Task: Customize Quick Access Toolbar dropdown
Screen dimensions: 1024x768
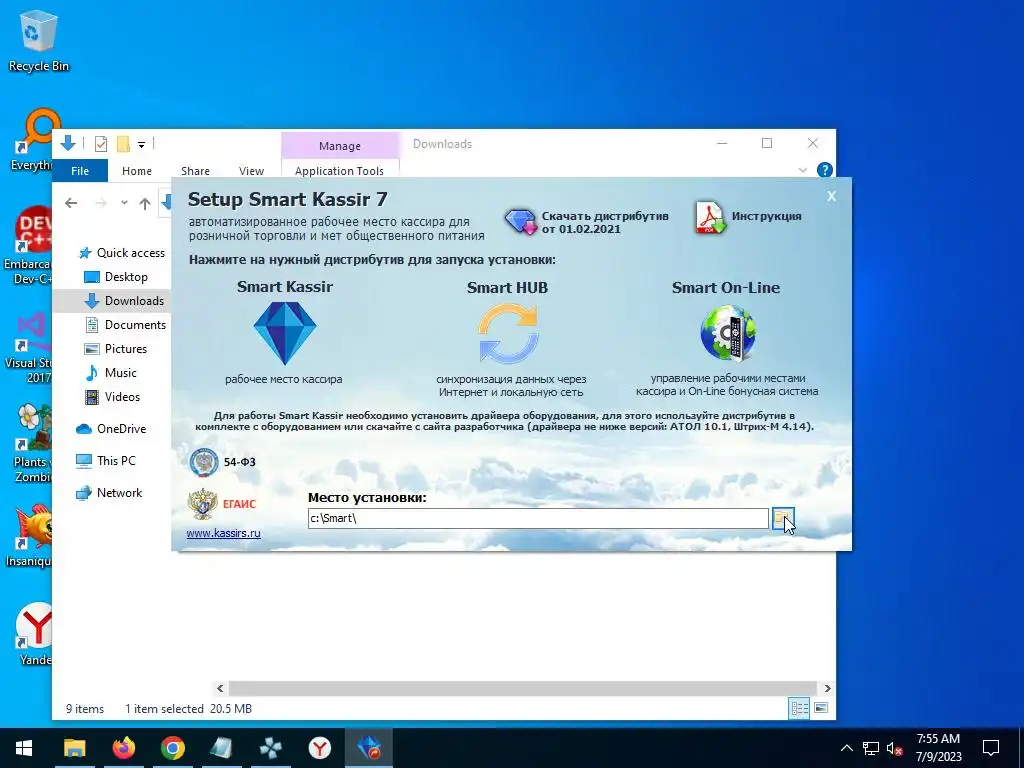Action: [141, 144]
